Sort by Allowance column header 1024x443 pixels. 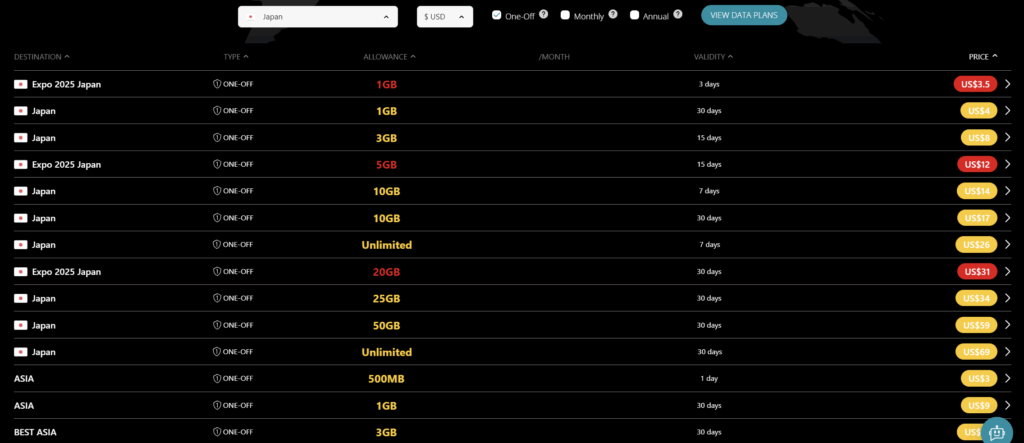pyautogui.click(x=389, y=57)
